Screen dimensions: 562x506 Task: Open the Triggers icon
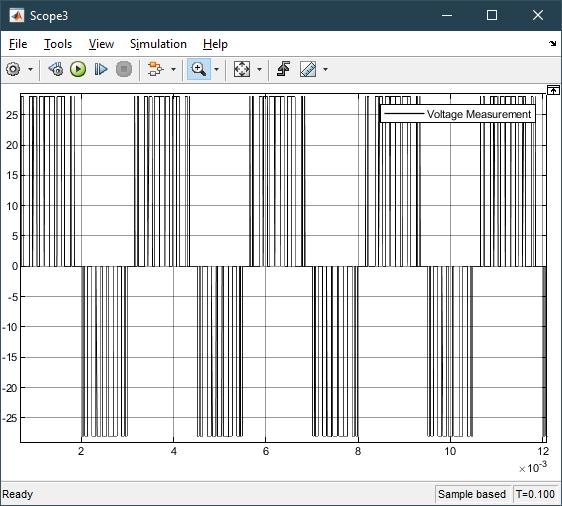(284, 69)
